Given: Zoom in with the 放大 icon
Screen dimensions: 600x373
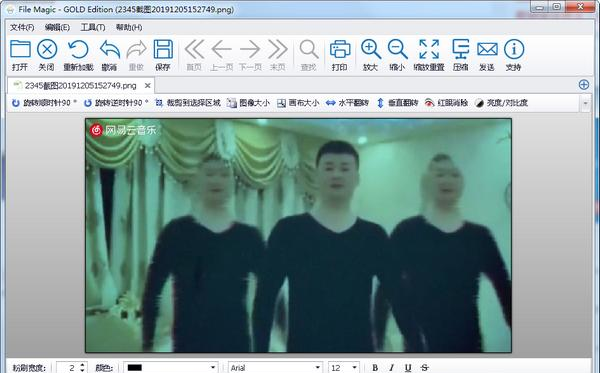Looking at the screenshot, I should (x=370, y=49).
